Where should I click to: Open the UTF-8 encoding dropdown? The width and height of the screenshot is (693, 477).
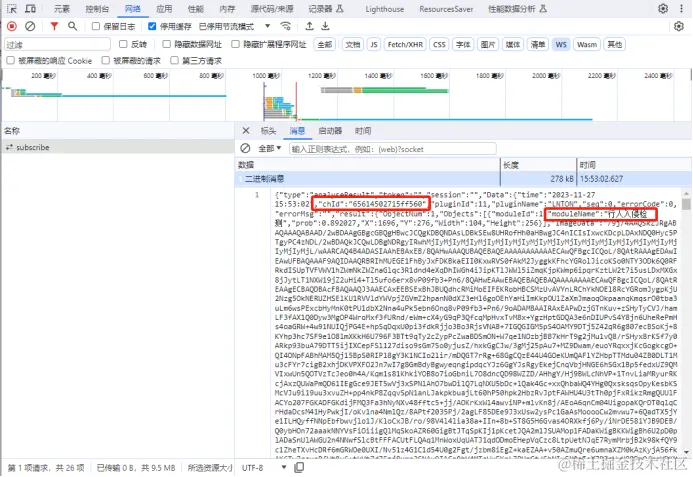click(x=264, y=467)
